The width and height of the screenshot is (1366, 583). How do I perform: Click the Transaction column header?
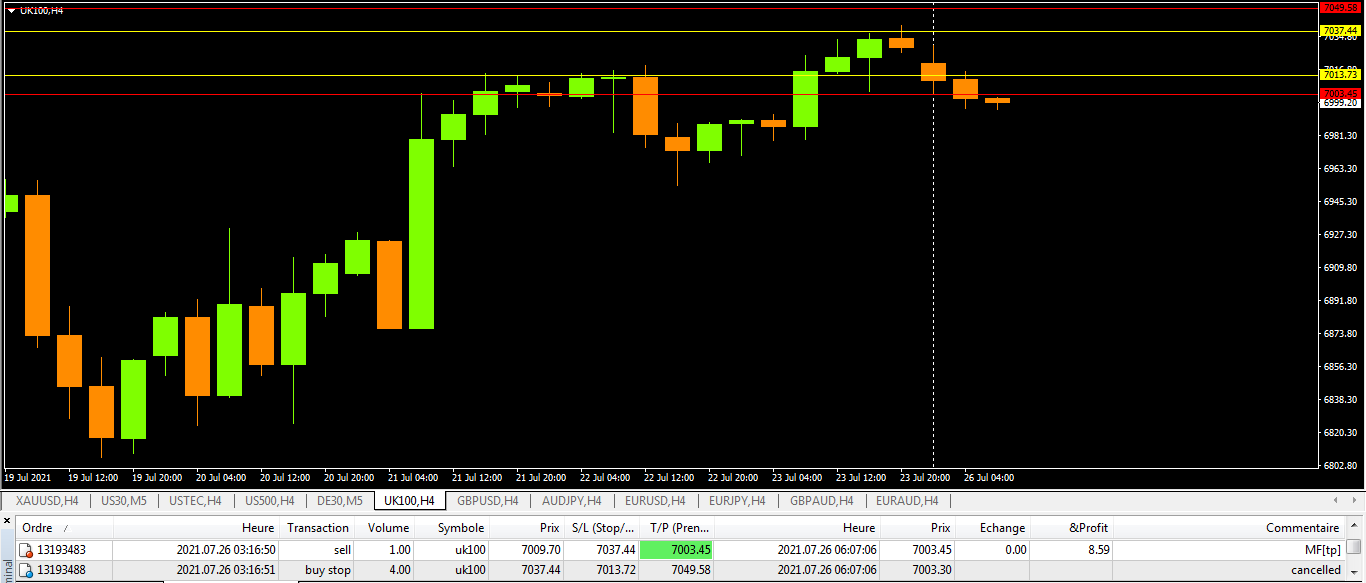tap(318, 528)
